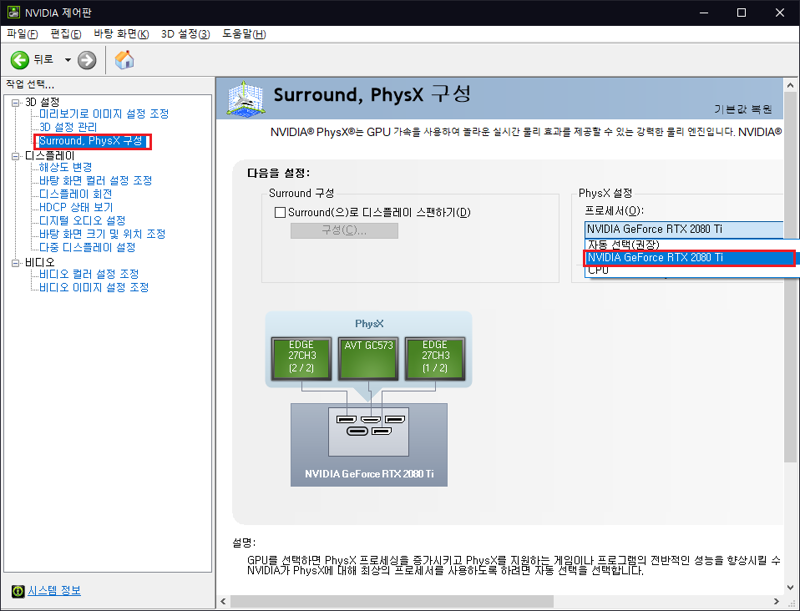
Task: Click the vertical scrollbar up arrow
Action: click(x=790, y=85)
